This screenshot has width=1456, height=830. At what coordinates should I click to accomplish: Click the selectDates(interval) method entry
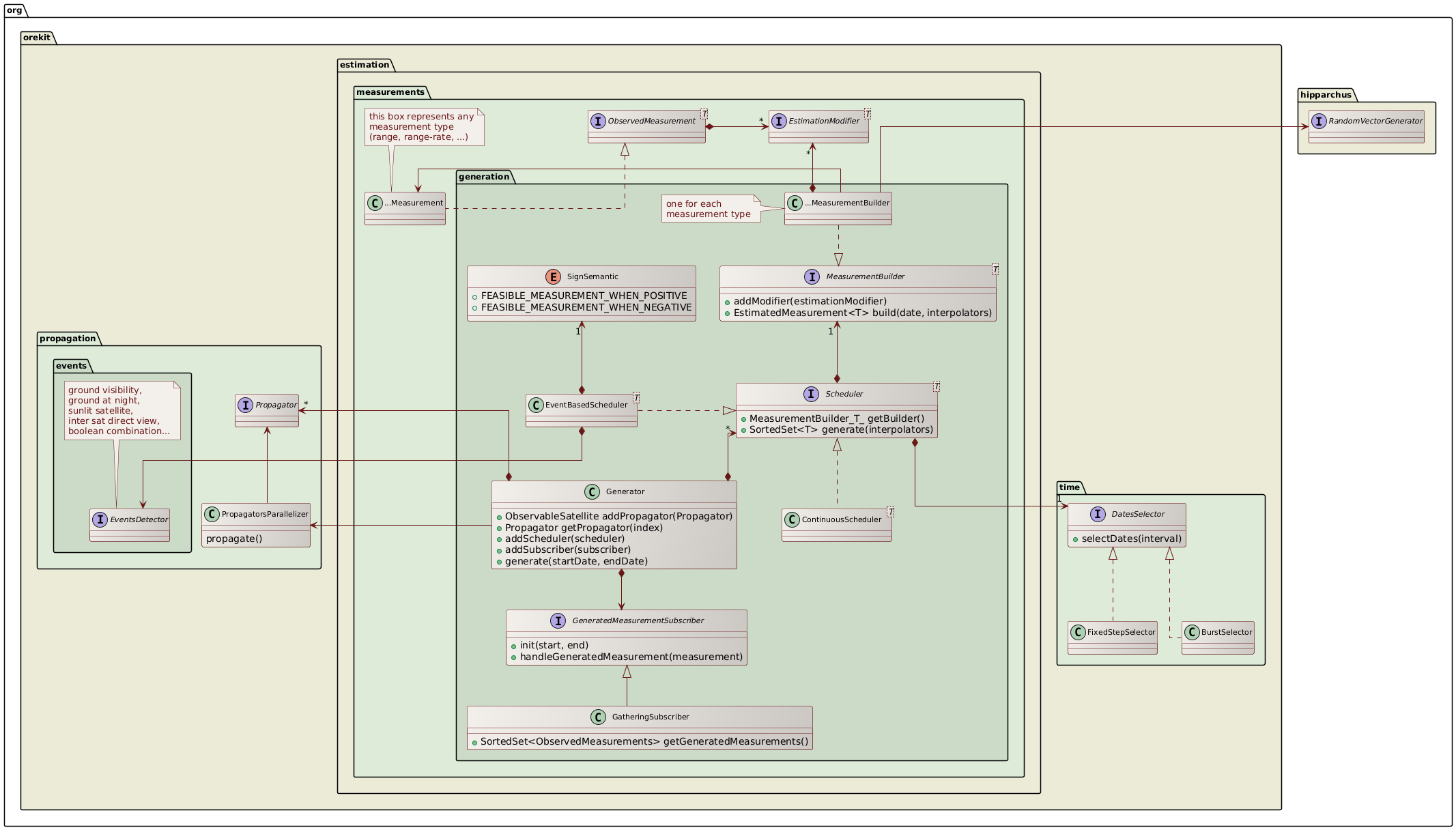pos(1132,538)
